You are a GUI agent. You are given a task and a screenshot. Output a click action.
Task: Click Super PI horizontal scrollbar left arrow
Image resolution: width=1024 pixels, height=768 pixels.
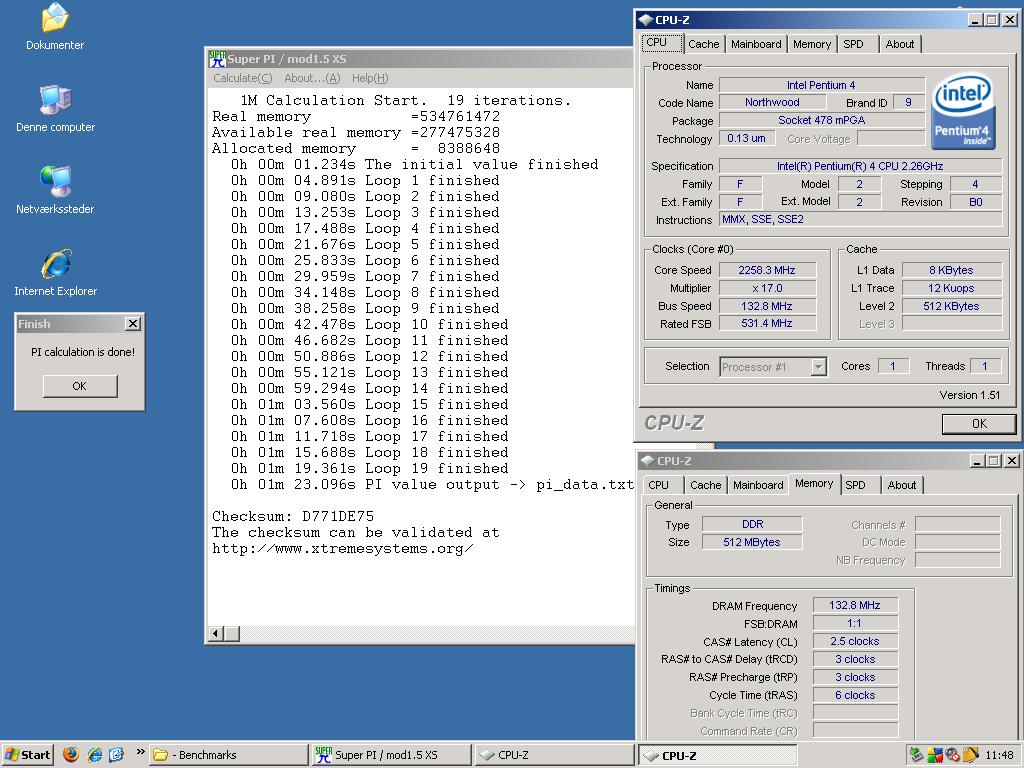click(x=216, y=633)
